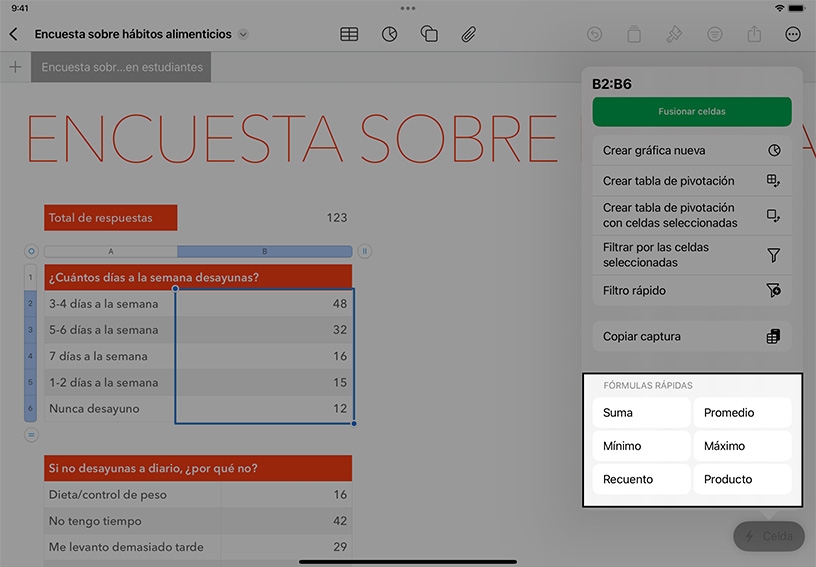
Task: Insert a chart from the toolbar
Action: (x=389, y=34)
